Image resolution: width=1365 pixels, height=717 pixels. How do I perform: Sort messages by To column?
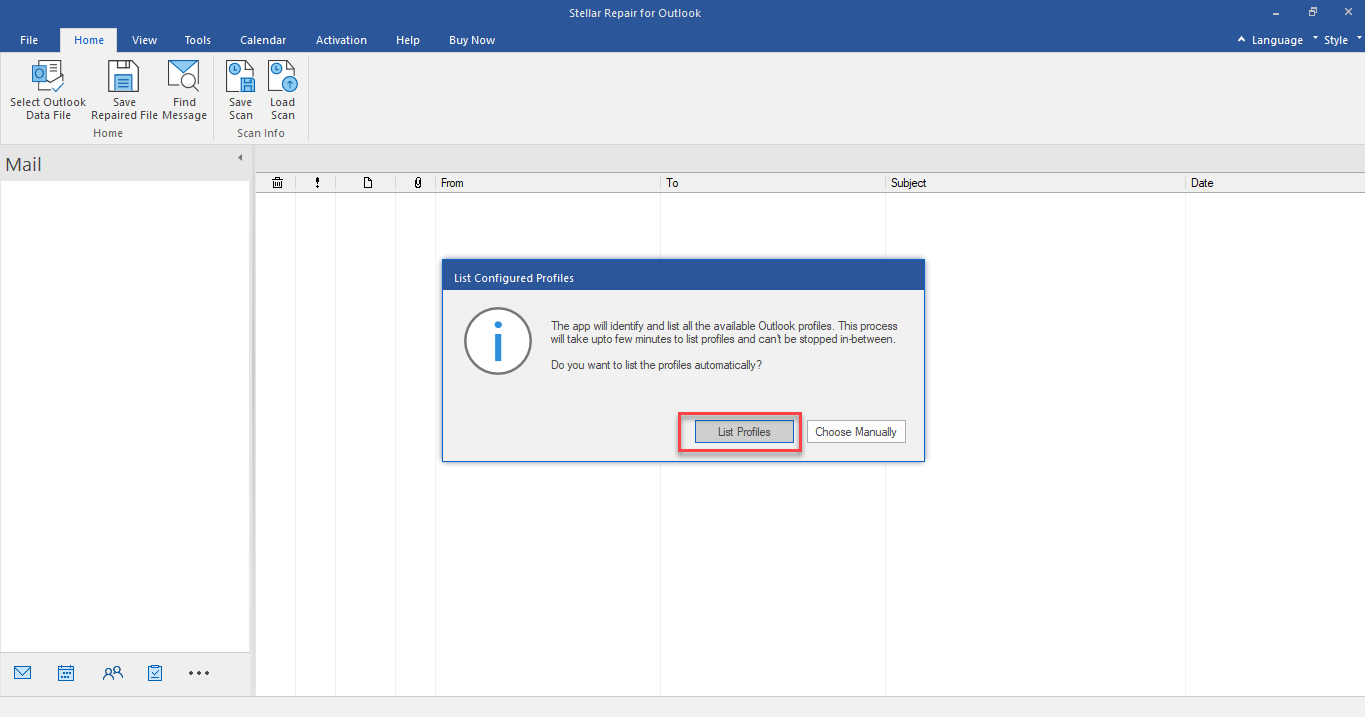click(x=773, y=183)
